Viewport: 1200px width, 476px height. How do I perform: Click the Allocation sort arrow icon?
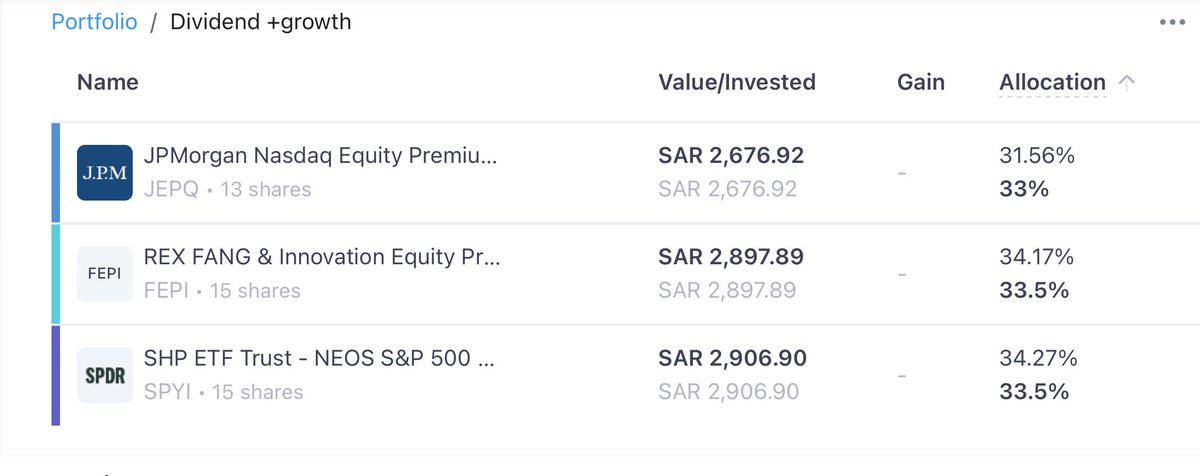coord(1127,83)
